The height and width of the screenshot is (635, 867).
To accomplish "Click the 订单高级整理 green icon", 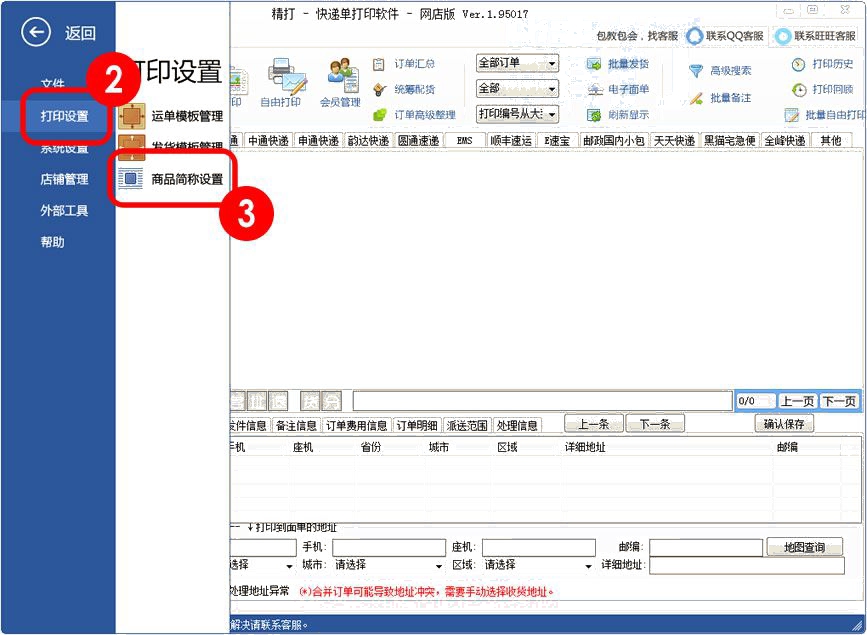I will 379,115.
